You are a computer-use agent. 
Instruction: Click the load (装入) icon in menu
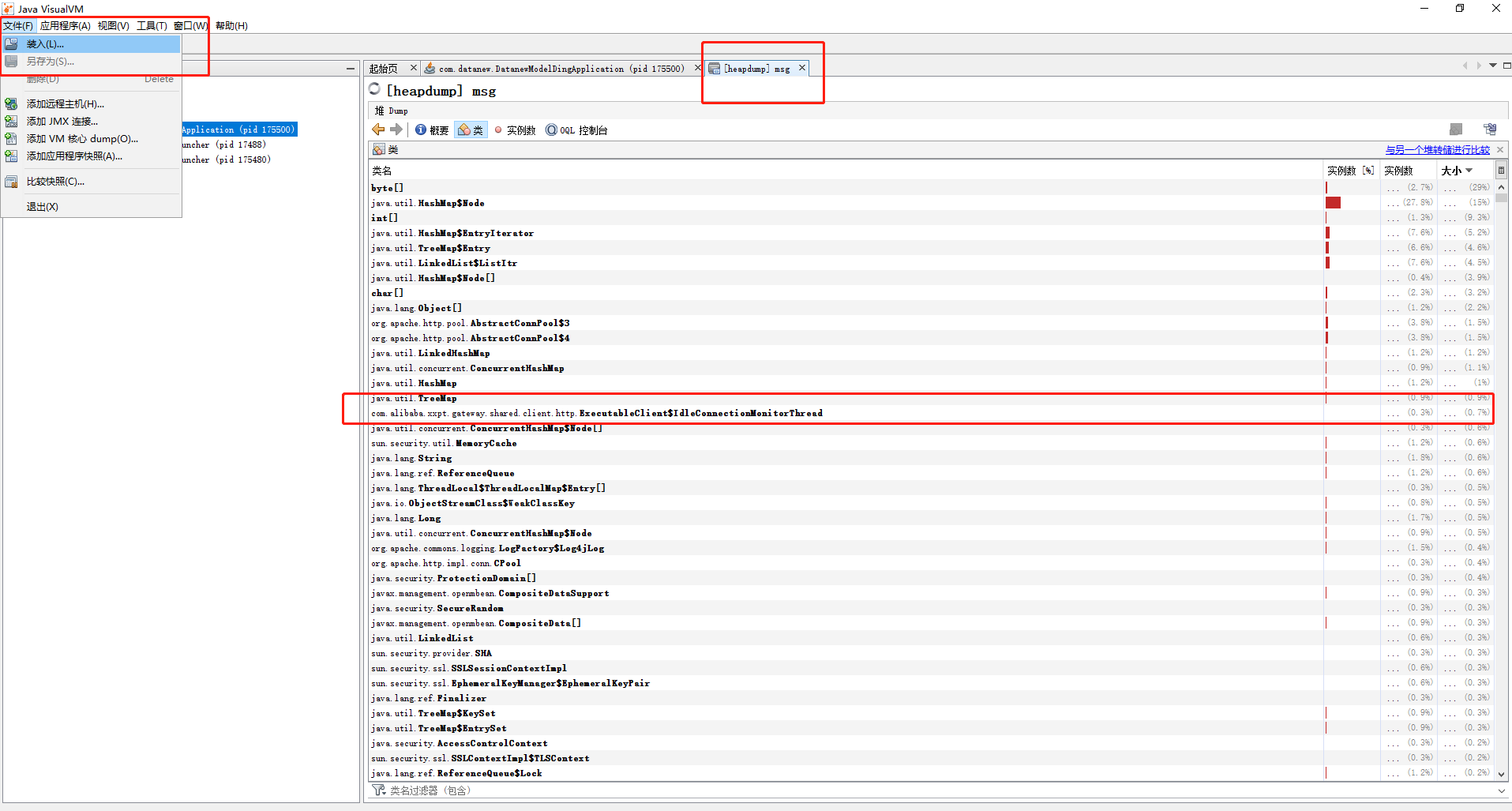point(11,44)
